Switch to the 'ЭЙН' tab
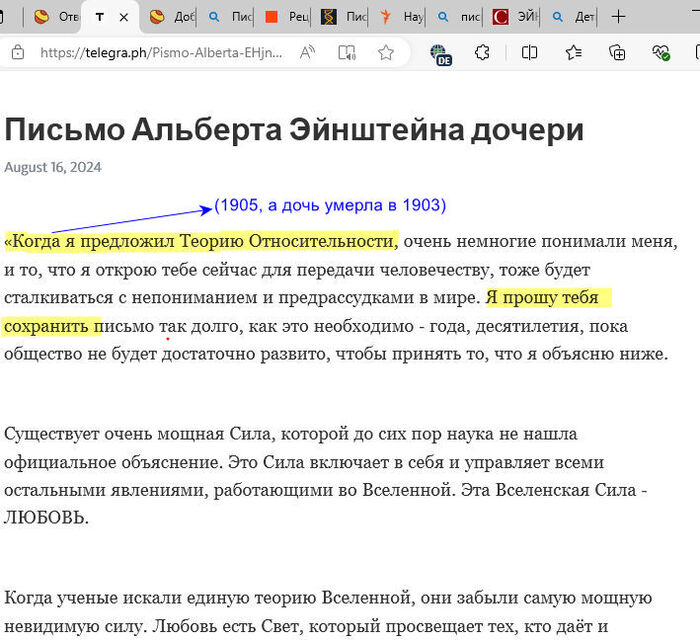 [x=517, y=17]
